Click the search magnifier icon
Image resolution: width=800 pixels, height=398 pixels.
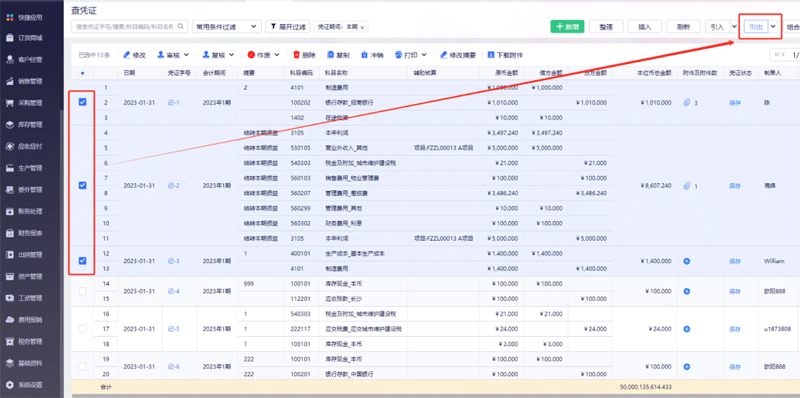click(x=181, y=27)
